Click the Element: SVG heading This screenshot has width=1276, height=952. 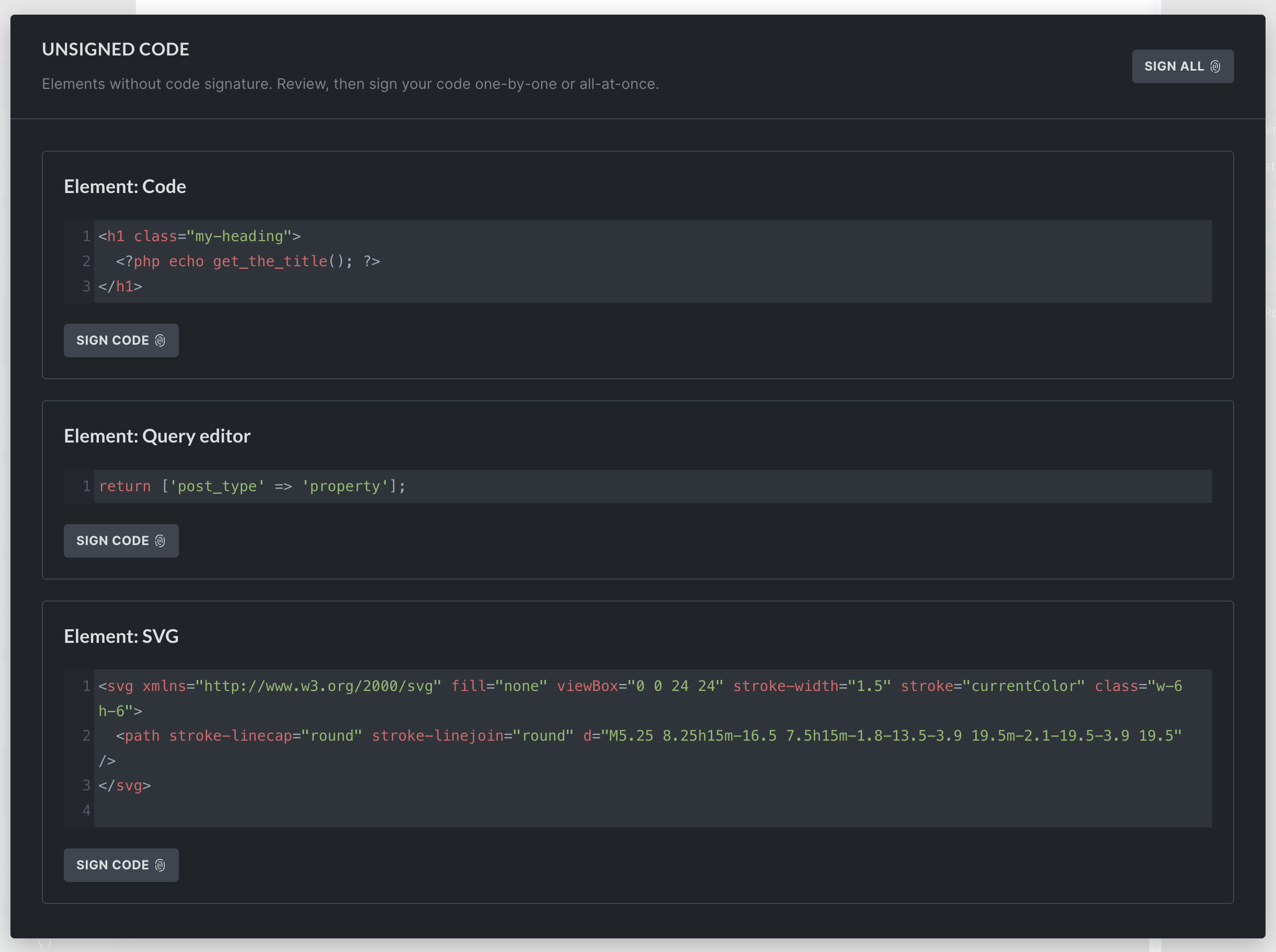click(x=121, y=636)
